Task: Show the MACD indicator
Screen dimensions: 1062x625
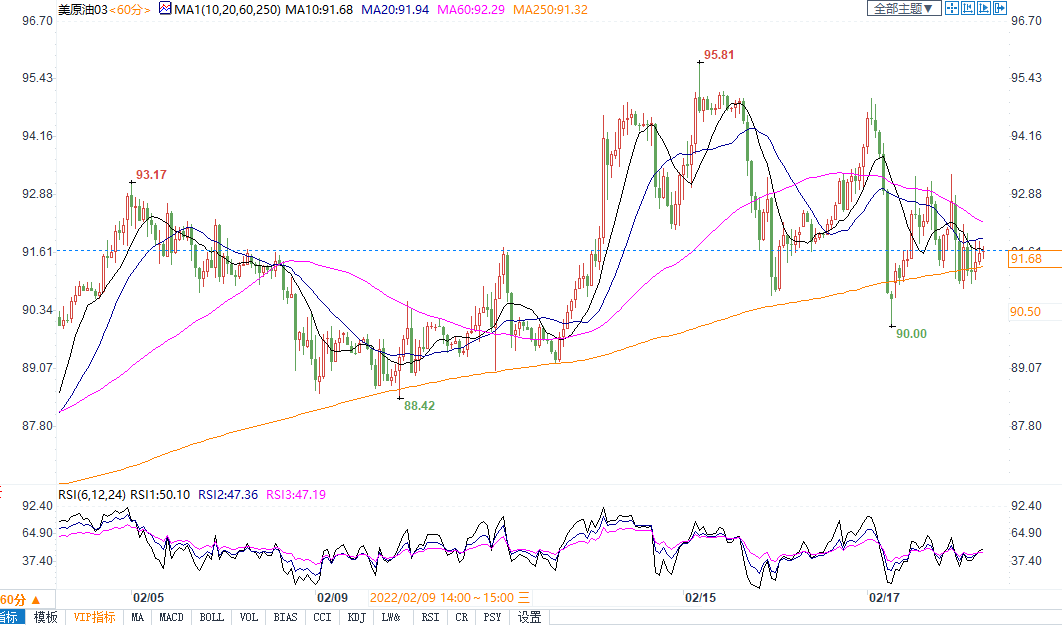Action: [171, 617]
